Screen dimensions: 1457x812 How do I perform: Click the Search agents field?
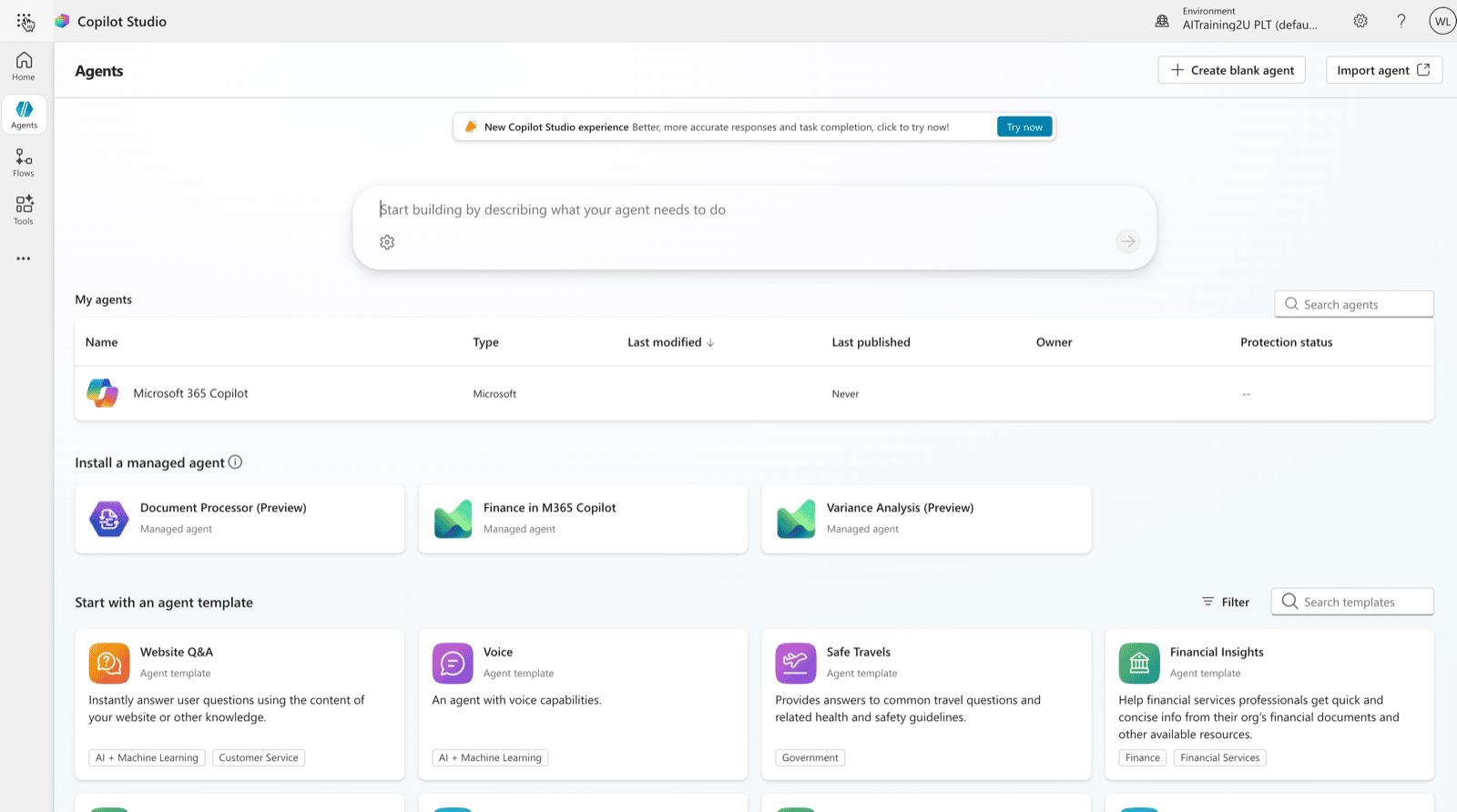pos(1354,304)
